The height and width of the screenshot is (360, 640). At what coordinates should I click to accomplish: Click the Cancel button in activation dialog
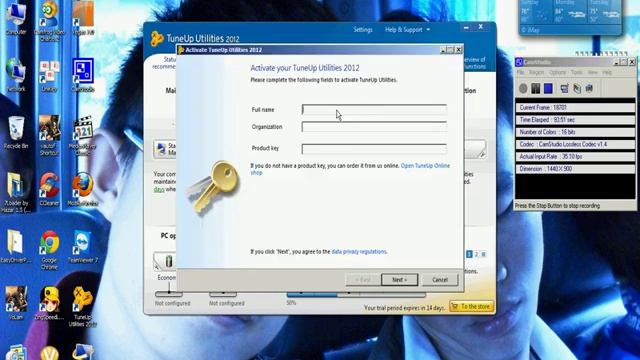(440, 280)
